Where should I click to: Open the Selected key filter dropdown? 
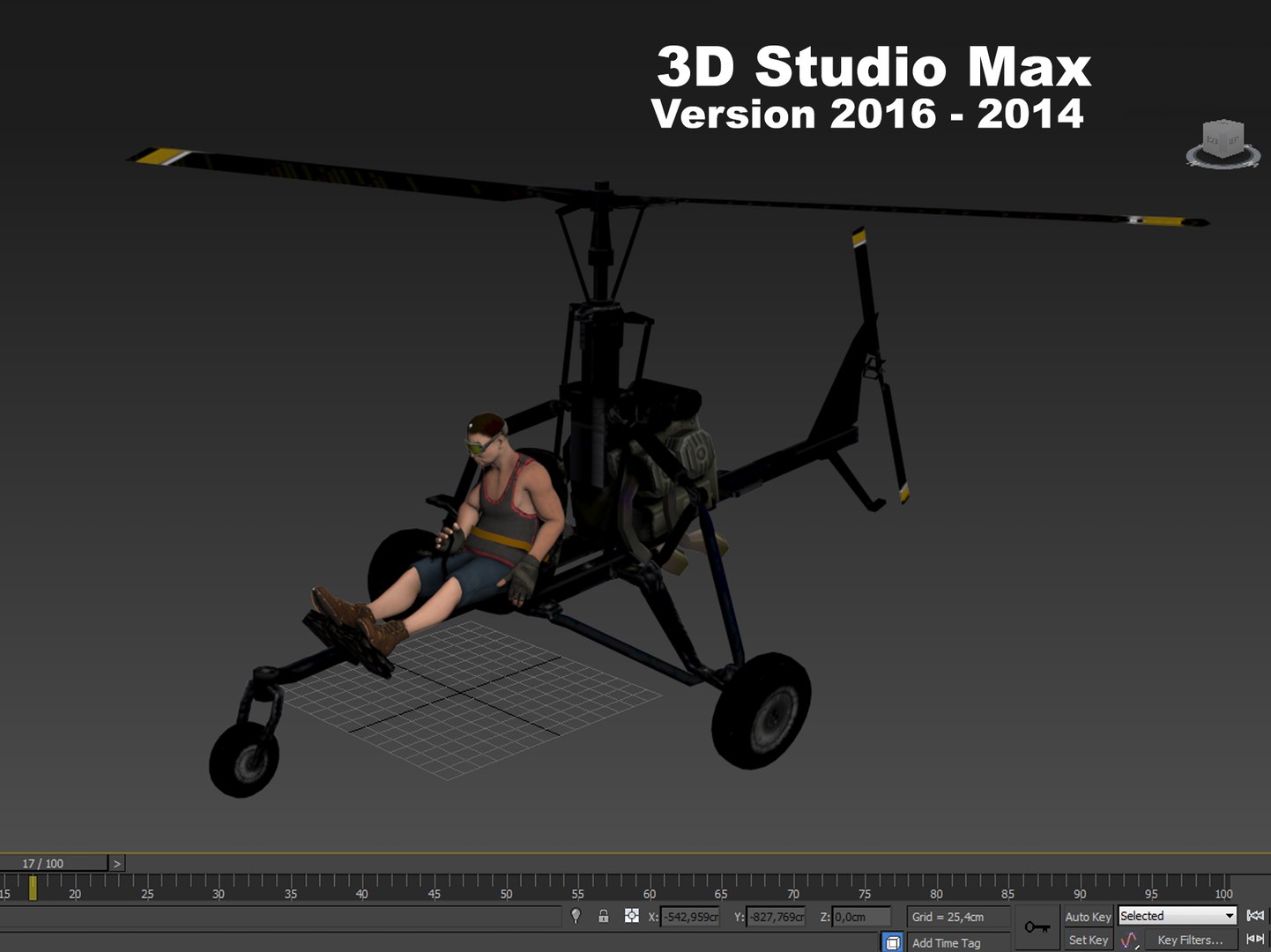click(1177, 916)
